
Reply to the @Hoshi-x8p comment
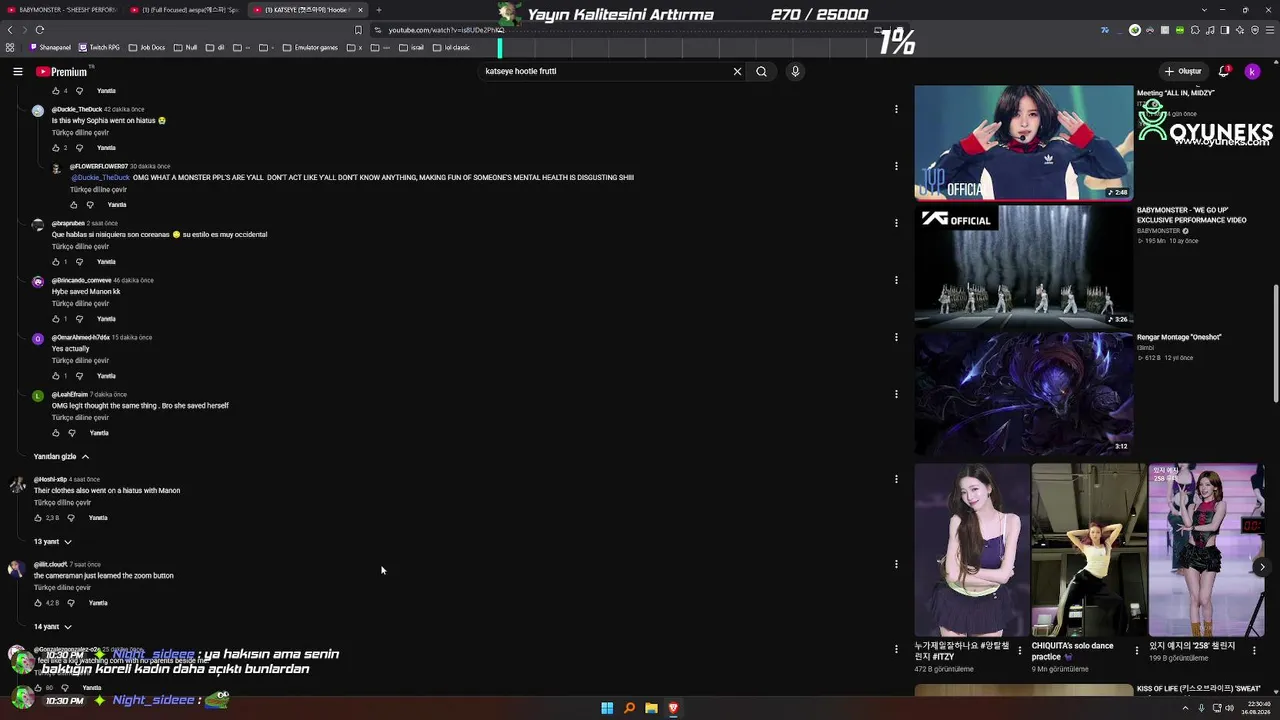[98, 518]
